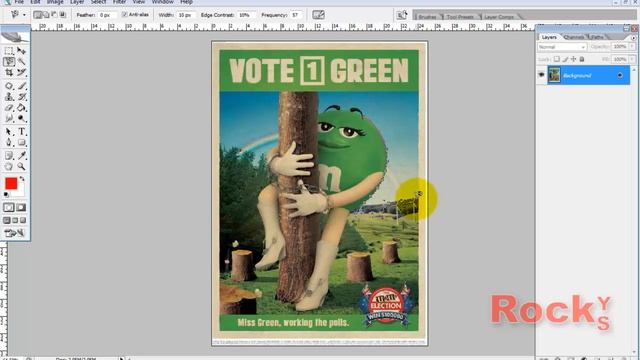
Task: Select the Background layer thumbnail
Action: coord(554,76)
